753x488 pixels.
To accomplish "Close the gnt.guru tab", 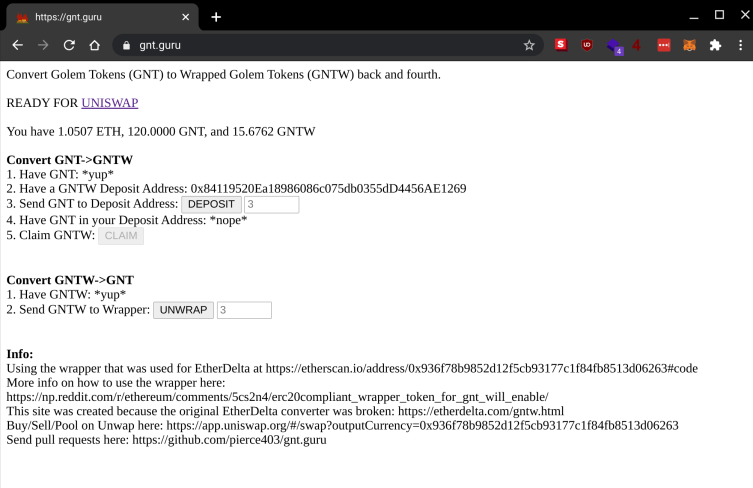I will [186, 17].
